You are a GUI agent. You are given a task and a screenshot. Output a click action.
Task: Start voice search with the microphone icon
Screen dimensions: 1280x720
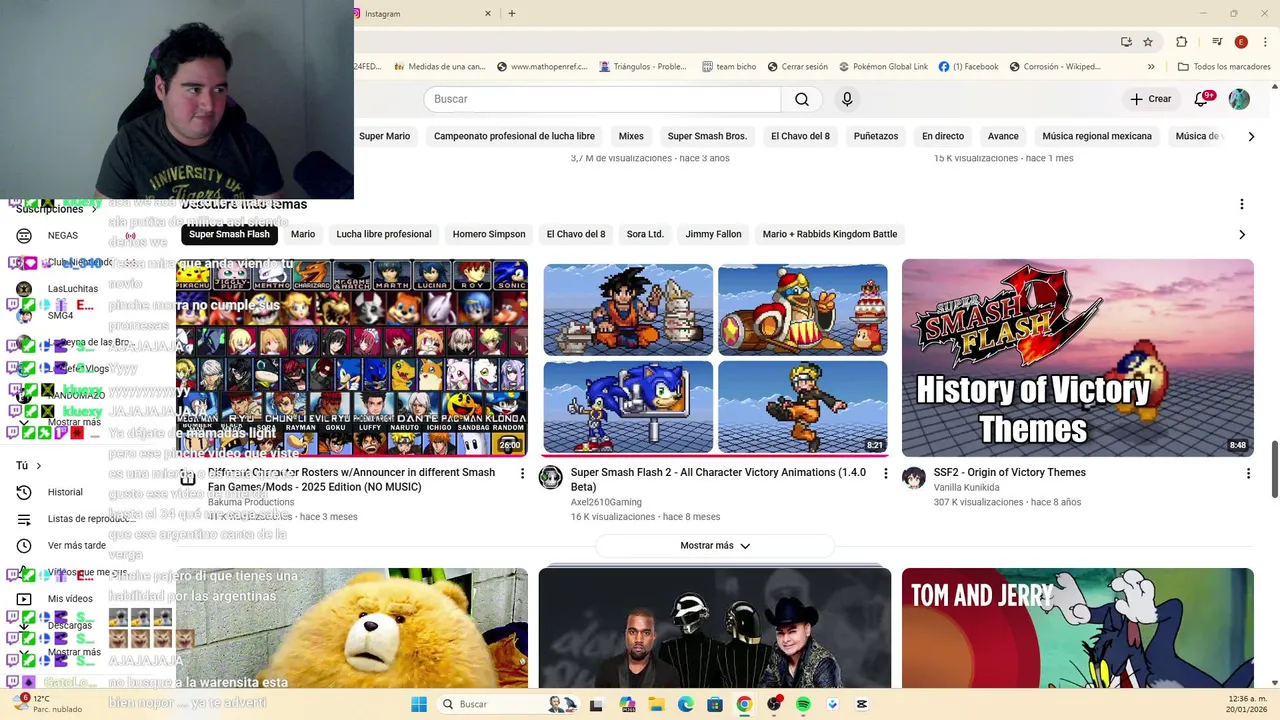[847, 99]
